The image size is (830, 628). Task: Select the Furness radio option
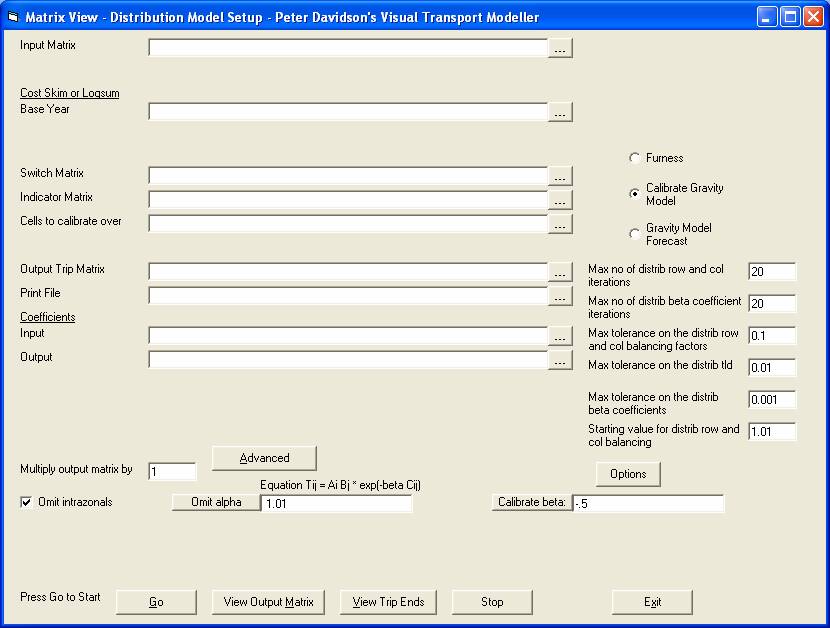[x=635, y=158]
